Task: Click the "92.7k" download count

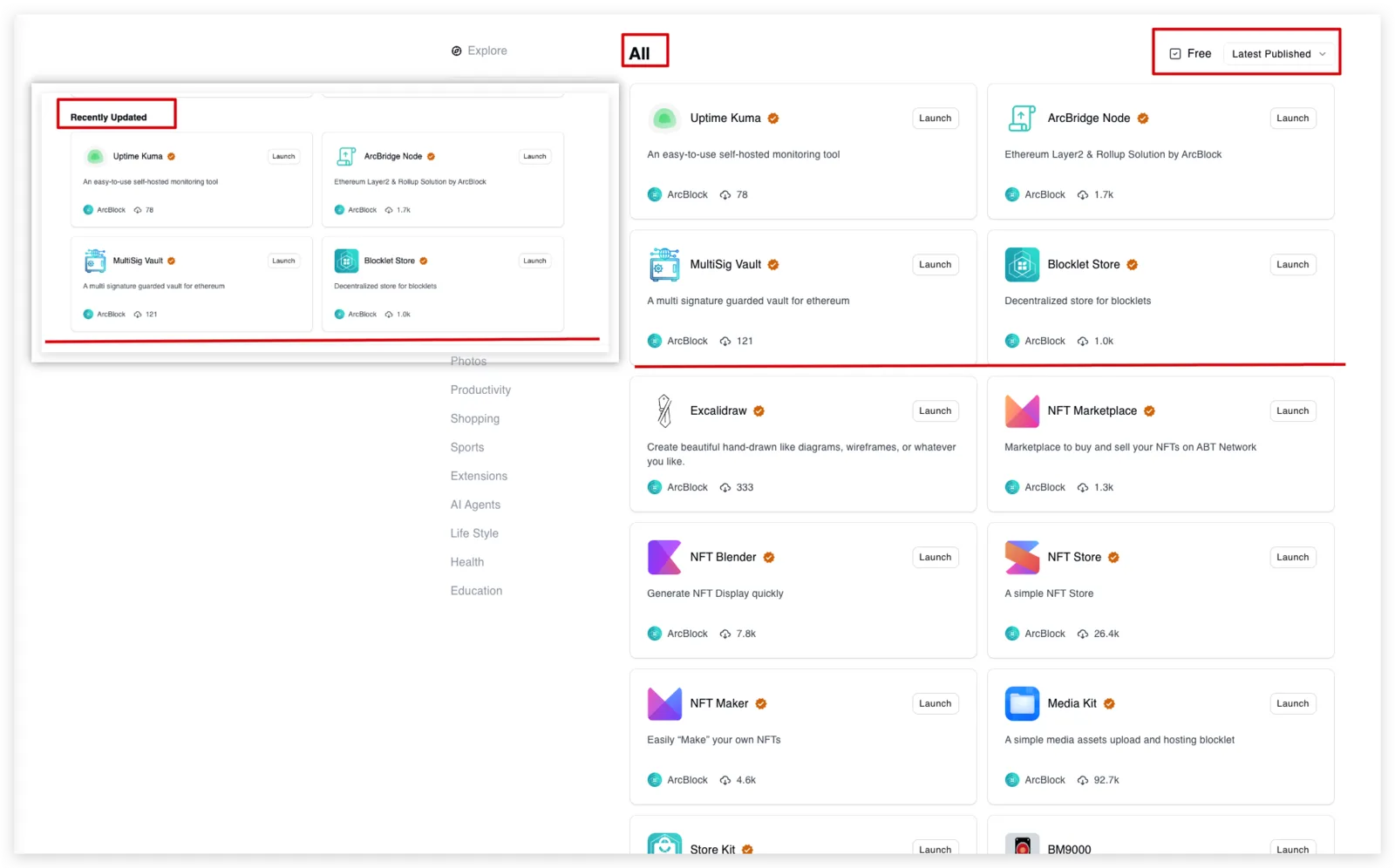Action: tap(1106, 781)
